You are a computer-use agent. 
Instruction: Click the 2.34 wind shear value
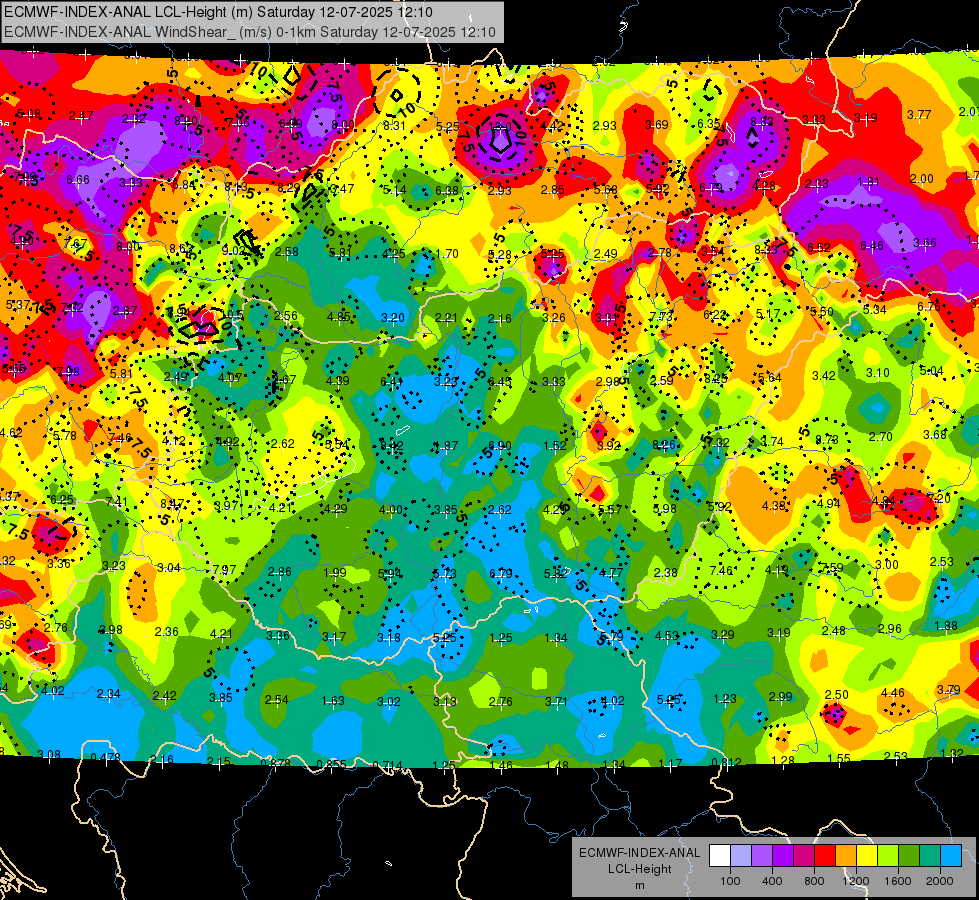(x=109, y=694)
